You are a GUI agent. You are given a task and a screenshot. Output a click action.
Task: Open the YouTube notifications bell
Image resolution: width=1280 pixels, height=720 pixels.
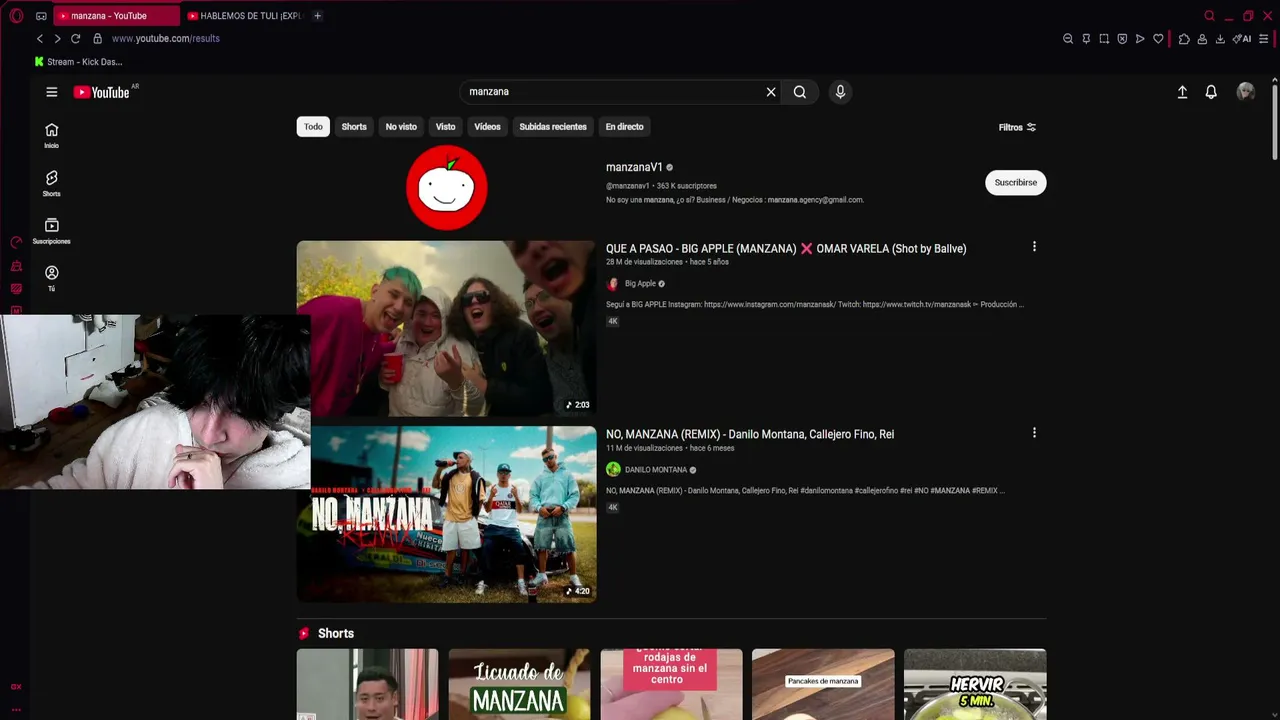[x=1211, y=92]
